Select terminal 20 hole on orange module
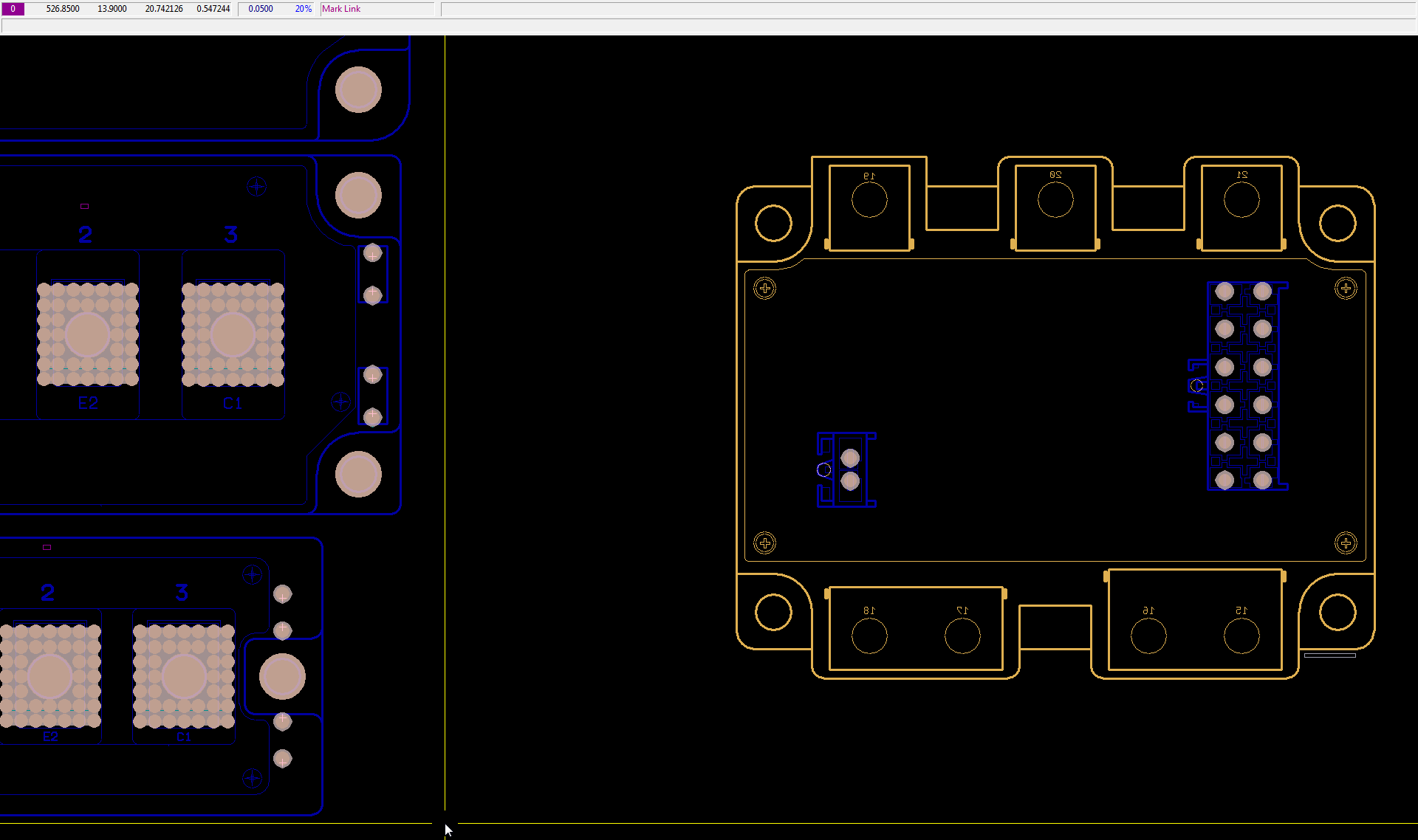The image size is (1418, 840). [1055, 199]
